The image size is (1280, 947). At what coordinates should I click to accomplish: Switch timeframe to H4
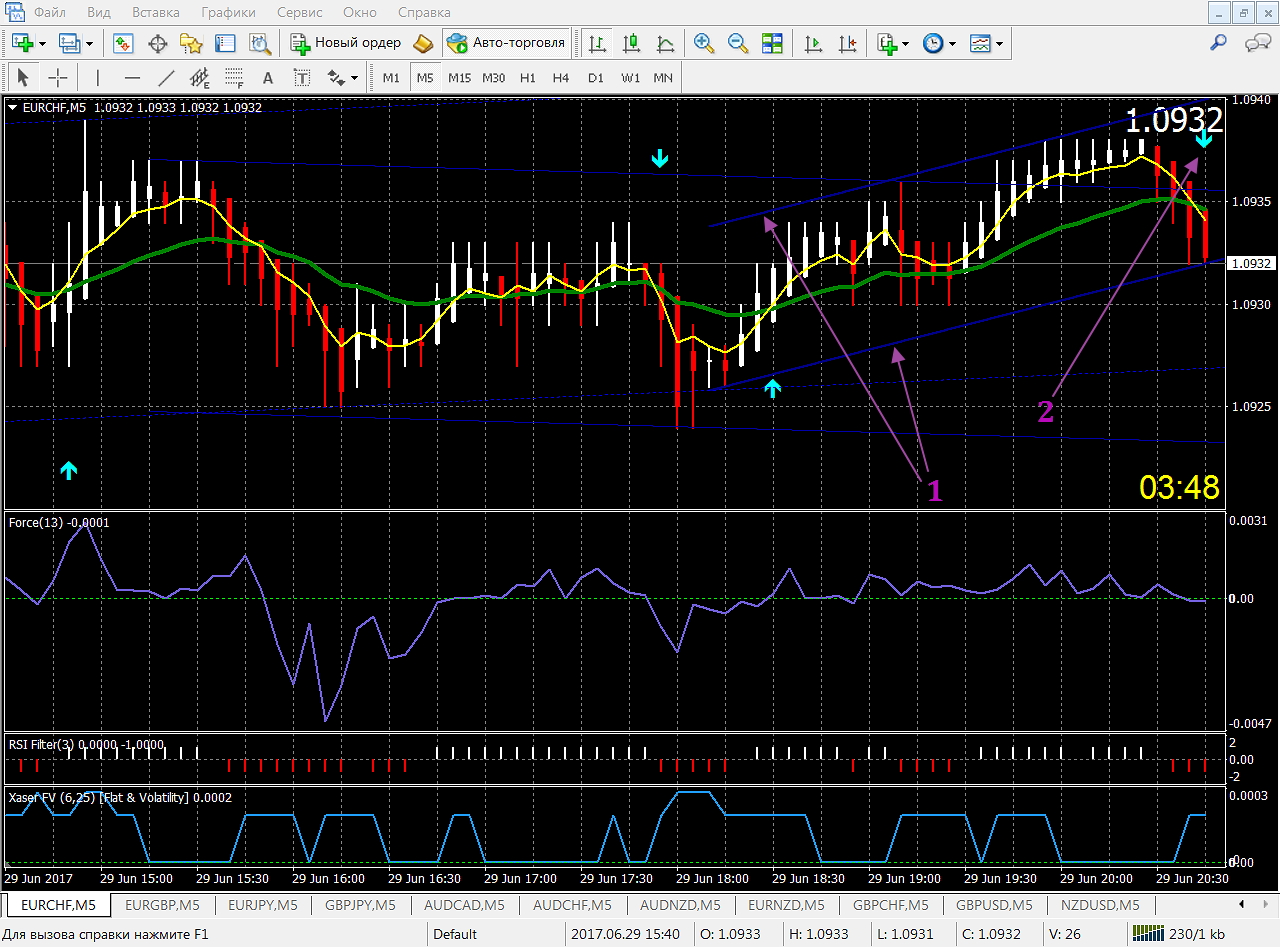coord(561,77)
